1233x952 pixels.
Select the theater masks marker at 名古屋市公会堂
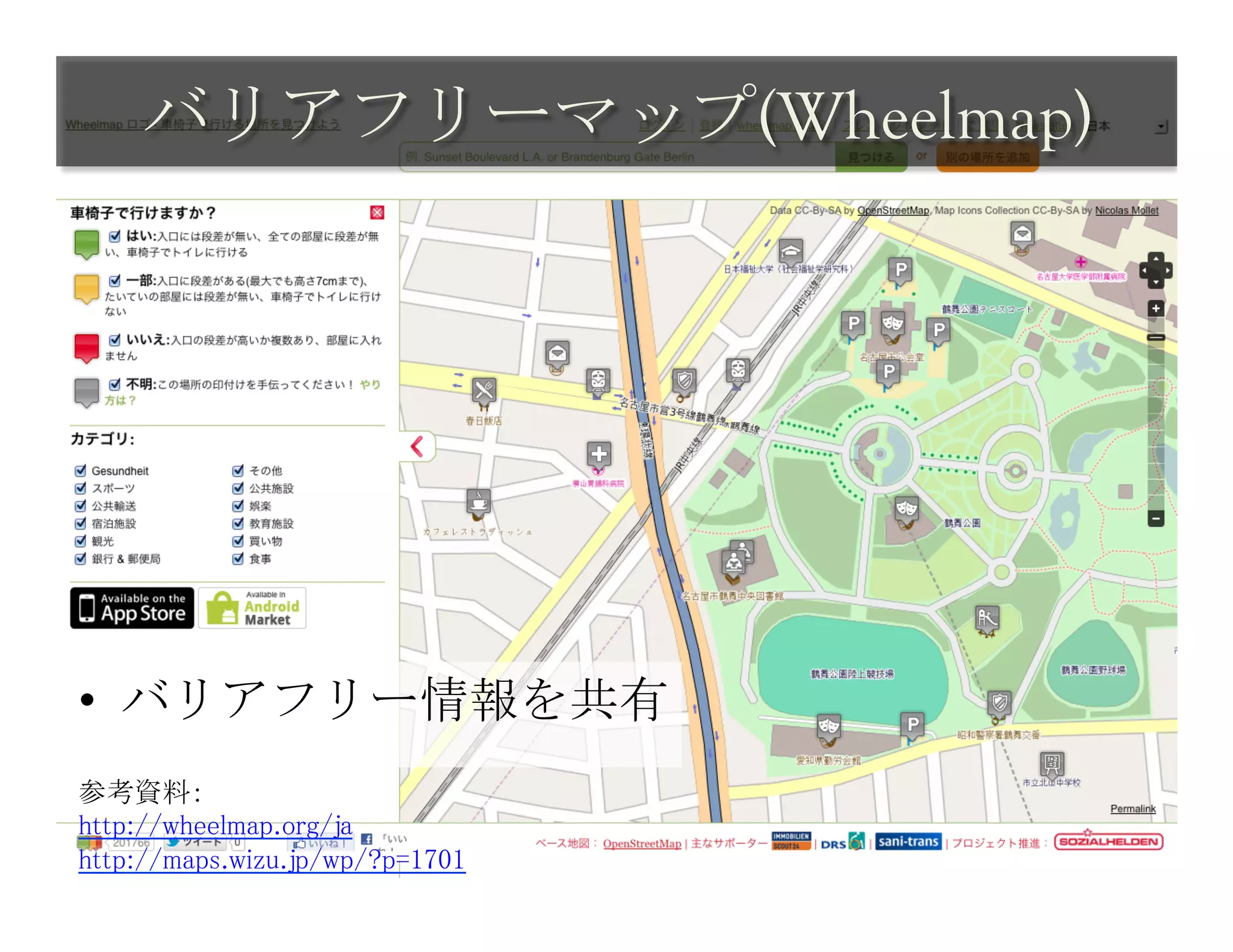point(893,324)
